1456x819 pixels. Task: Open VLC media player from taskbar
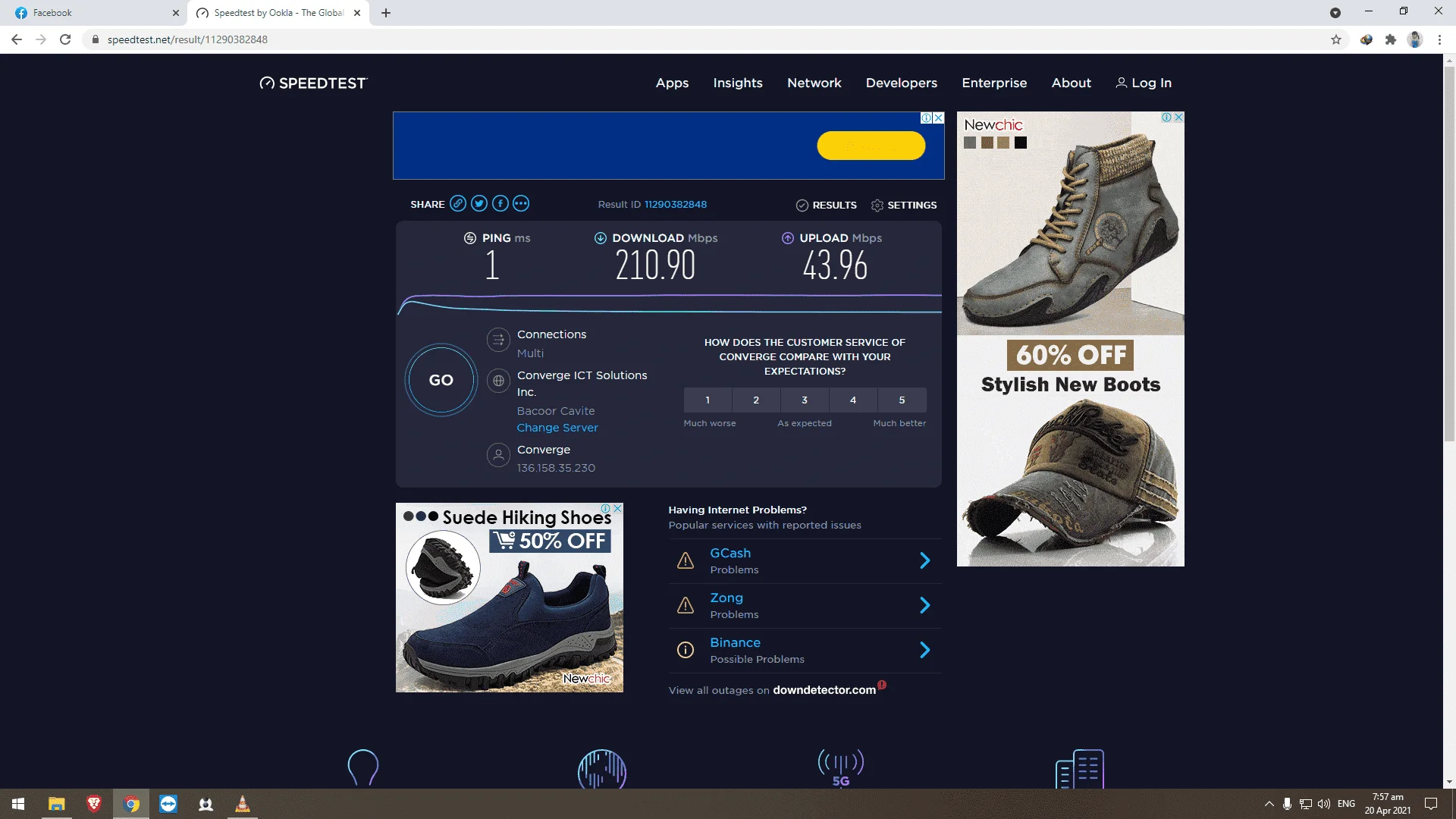(x=243, y=804)
